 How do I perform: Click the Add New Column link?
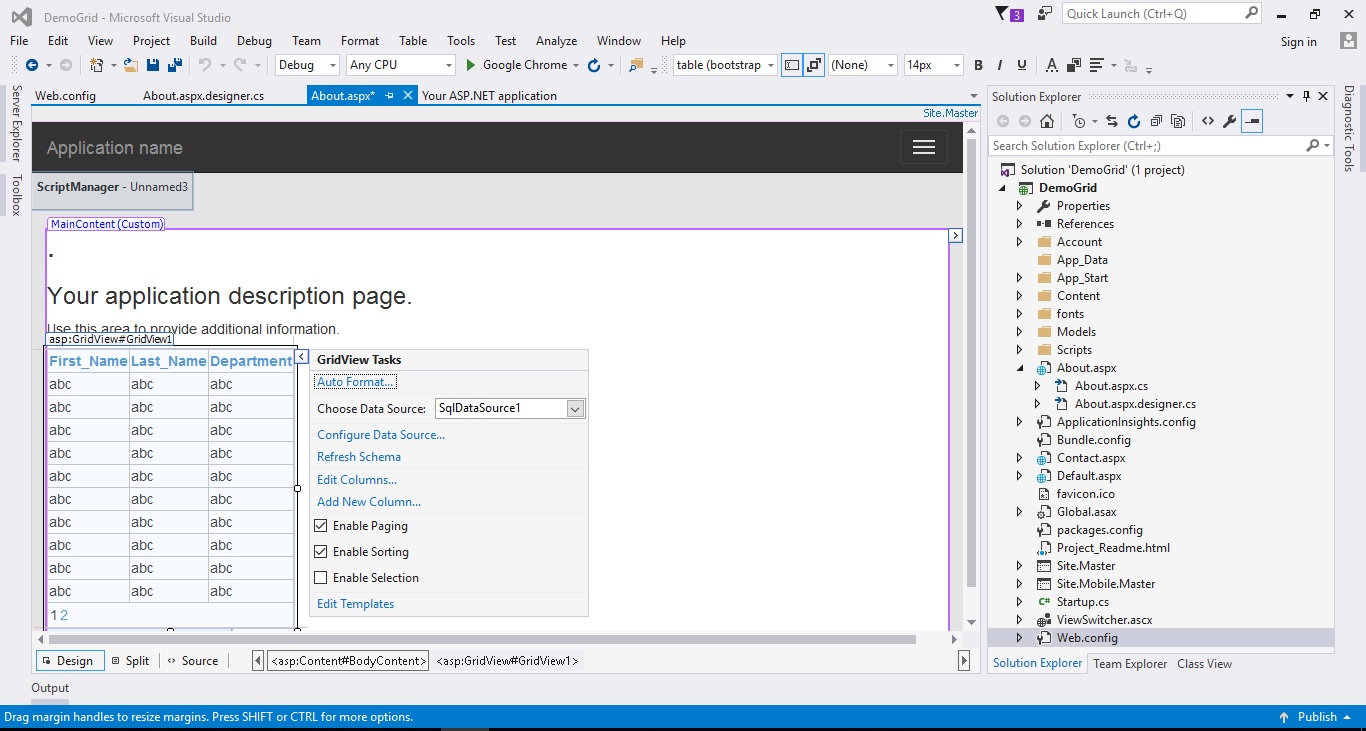369,502
